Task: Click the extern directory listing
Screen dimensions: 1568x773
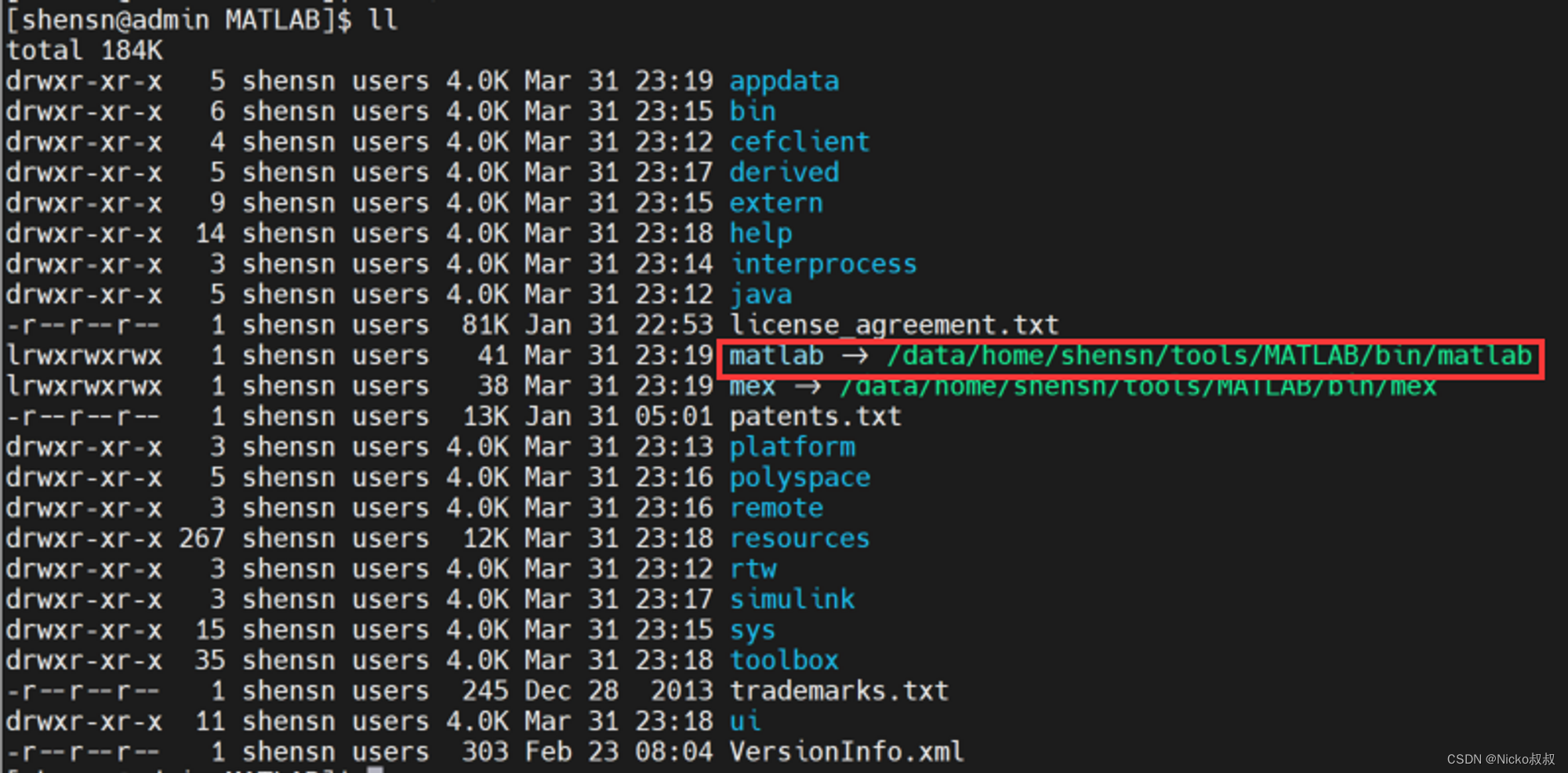Action: (776, 204)
